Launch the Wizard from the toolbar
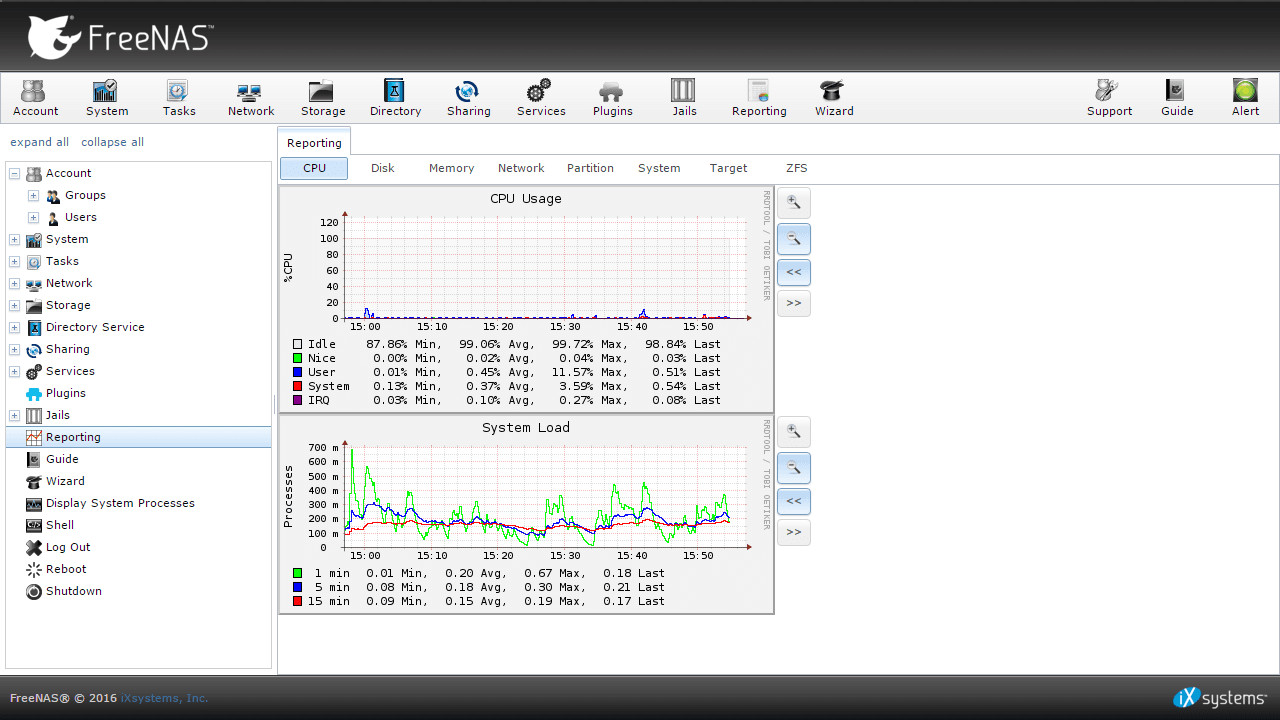 833,98
